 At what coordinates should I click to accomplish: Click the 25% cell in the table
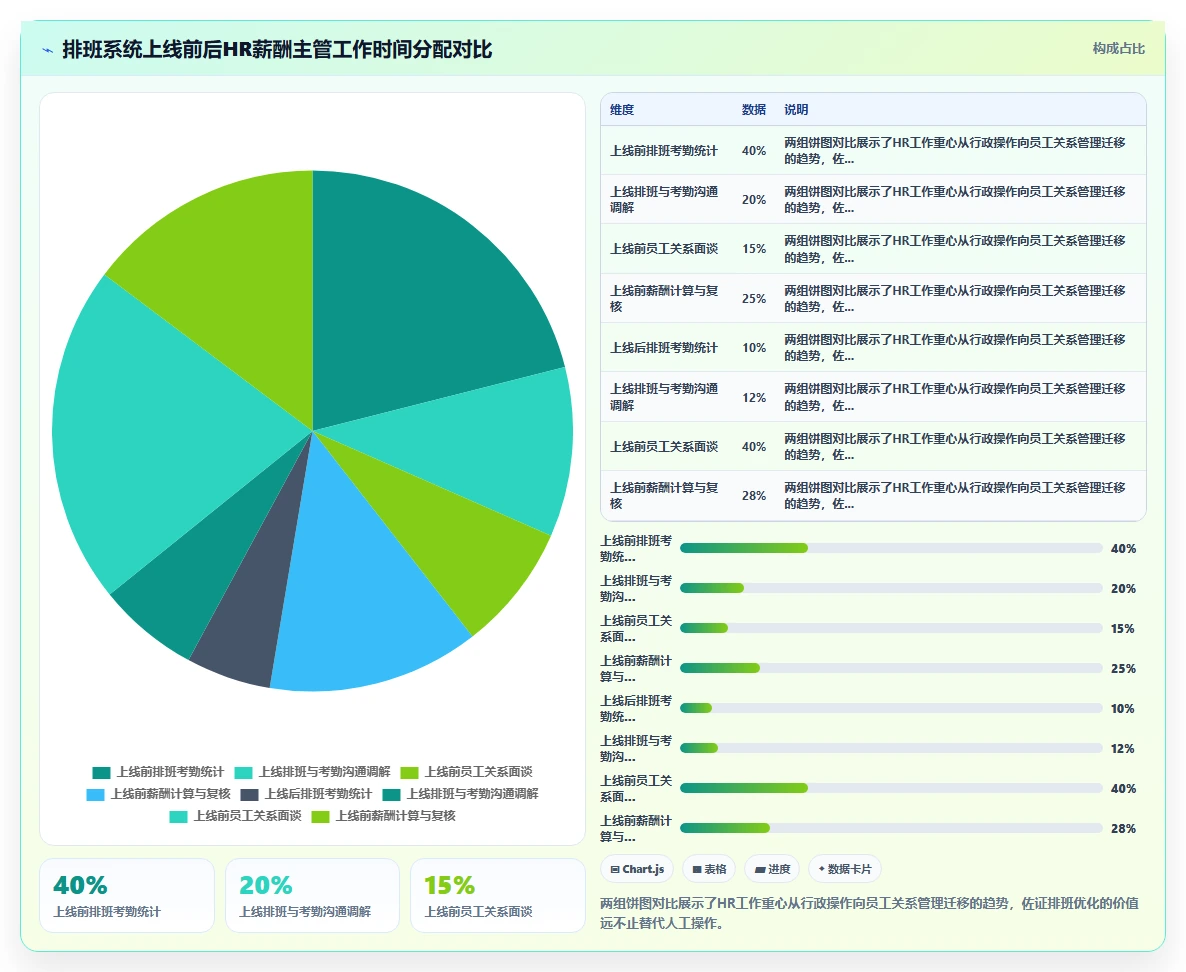click(x=753, y=299)
